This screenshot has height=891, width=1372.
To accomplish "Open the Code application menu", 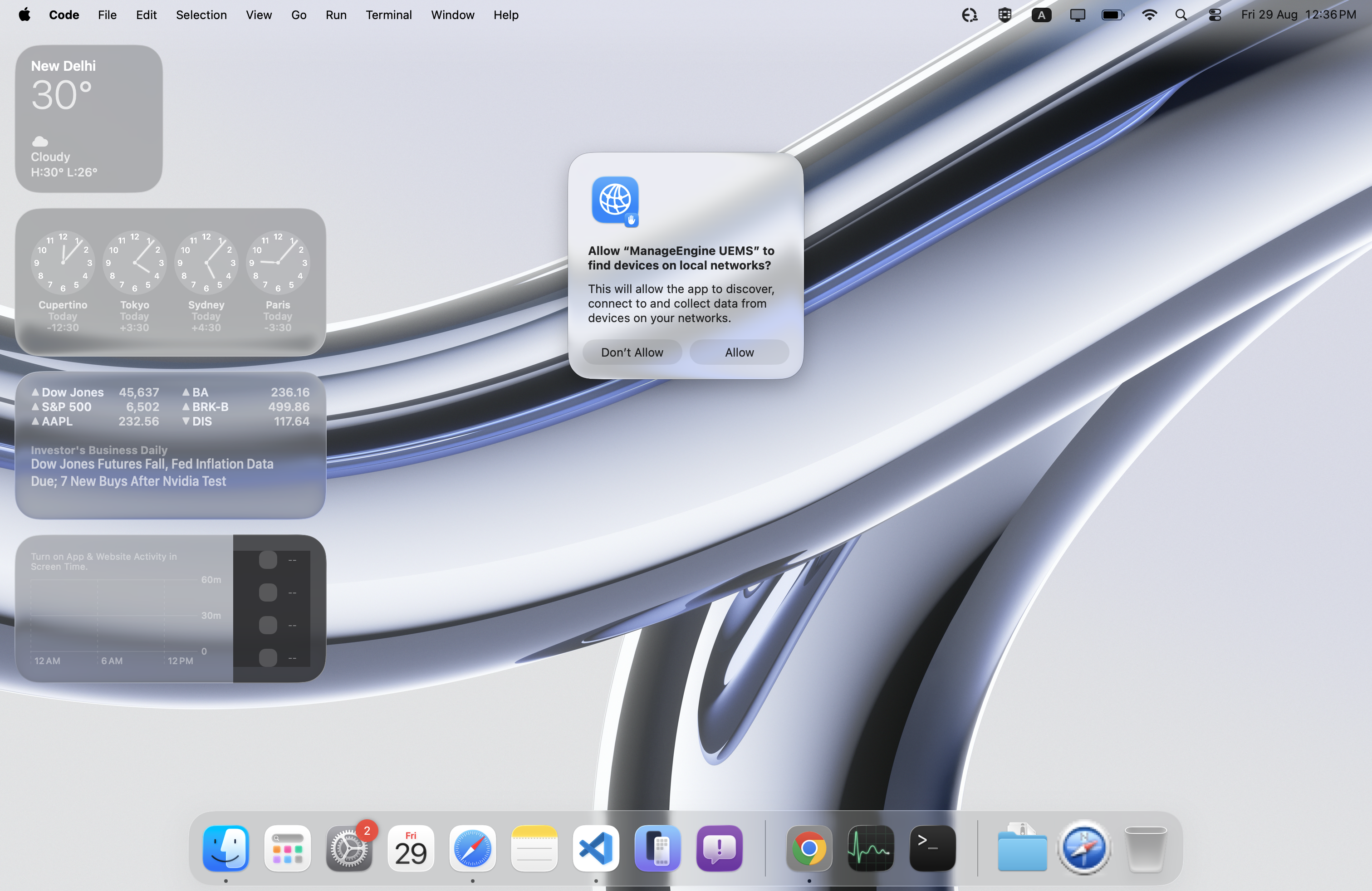I will 64,15.
